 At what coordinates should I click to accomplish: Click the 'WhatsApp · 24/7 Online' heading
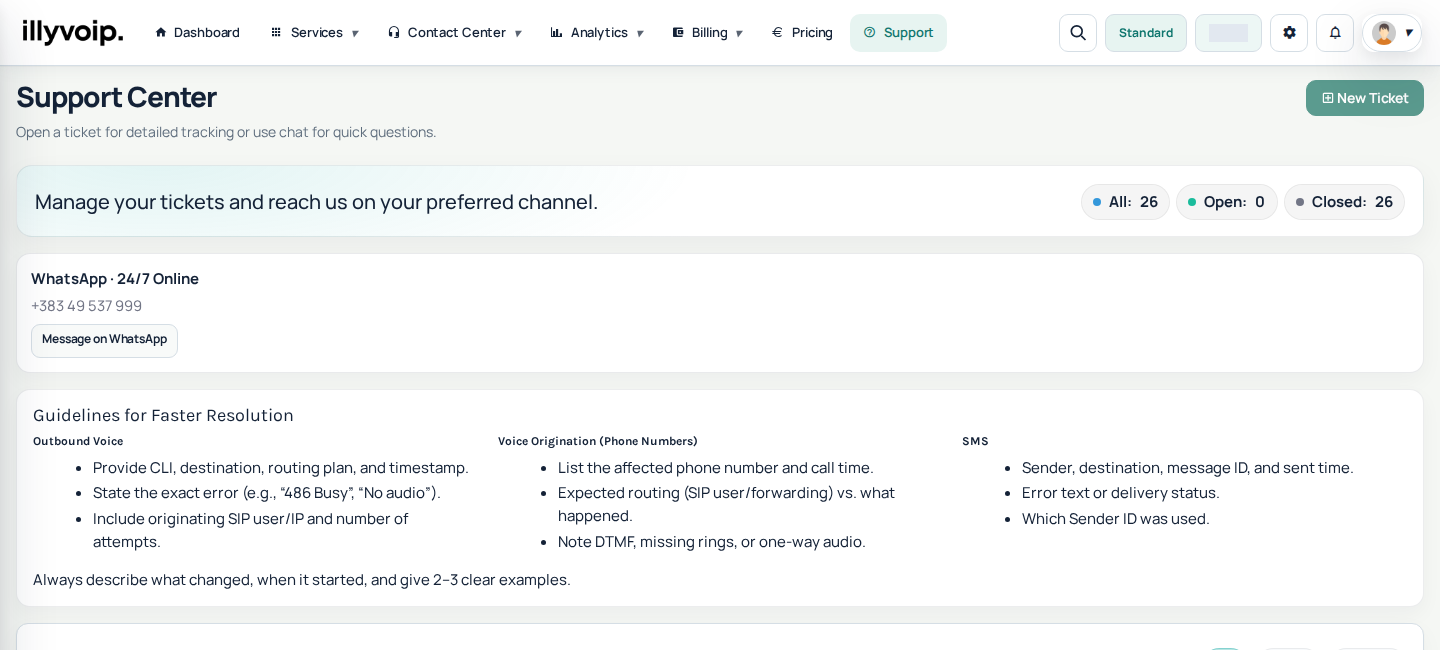[115, 279]
